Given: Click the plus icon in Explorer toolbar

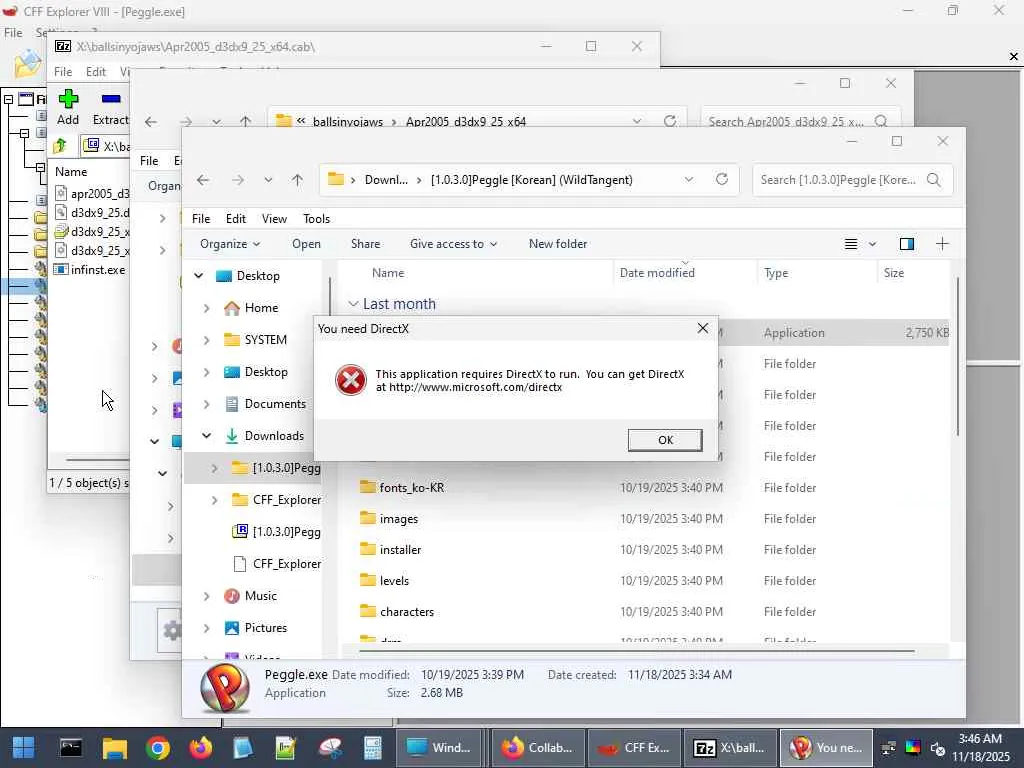Looking at the screenshot, I should 942,244.
